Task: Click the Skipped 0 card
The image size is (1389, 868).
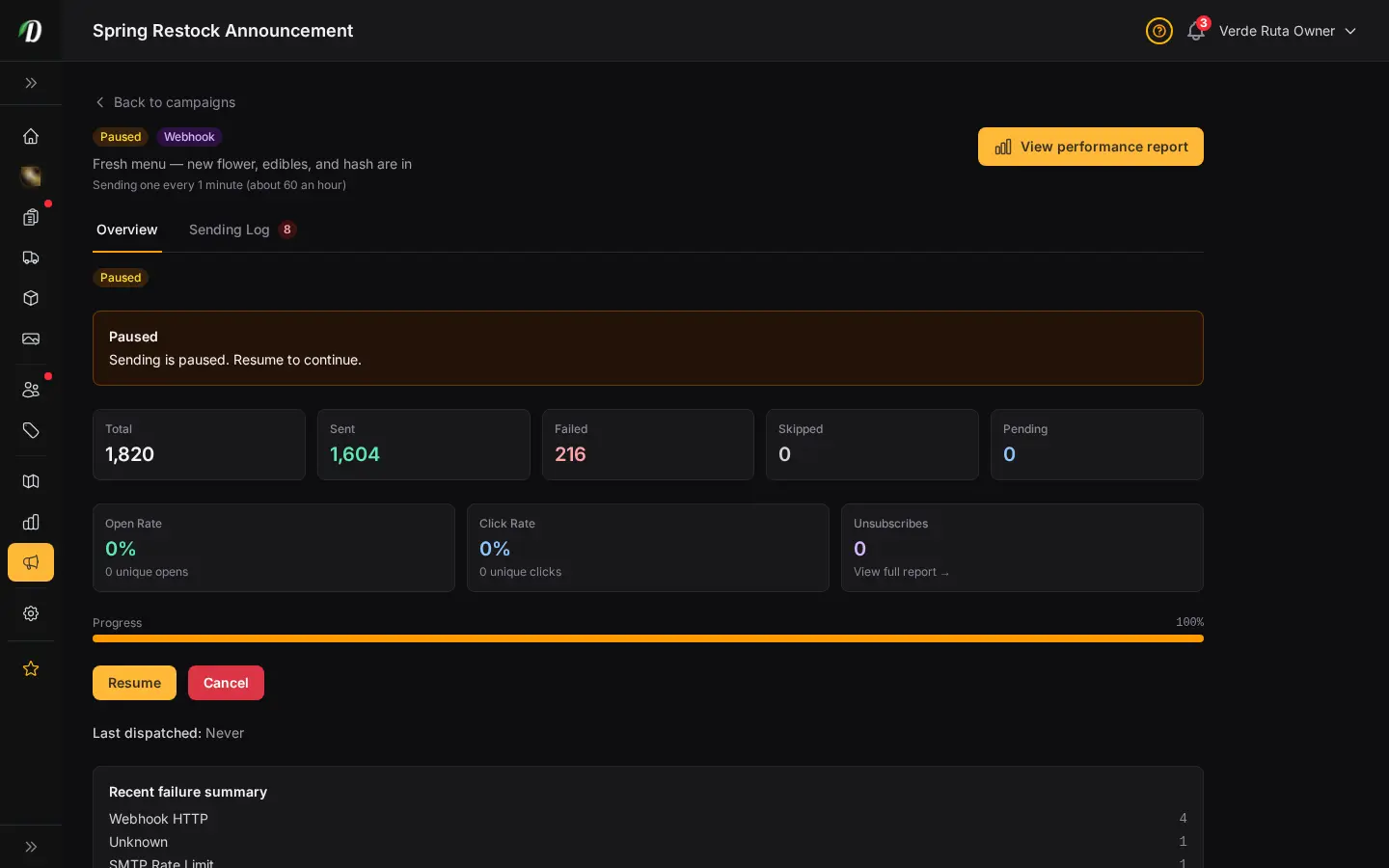Action: pos(872,445)
